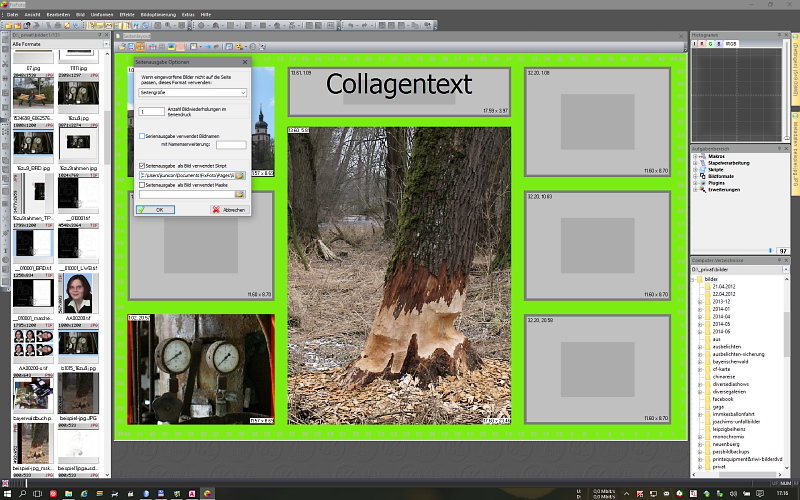Expand the Stapelverarbeitung node
Screen dimensions: 800x500
tap(695, 163)
